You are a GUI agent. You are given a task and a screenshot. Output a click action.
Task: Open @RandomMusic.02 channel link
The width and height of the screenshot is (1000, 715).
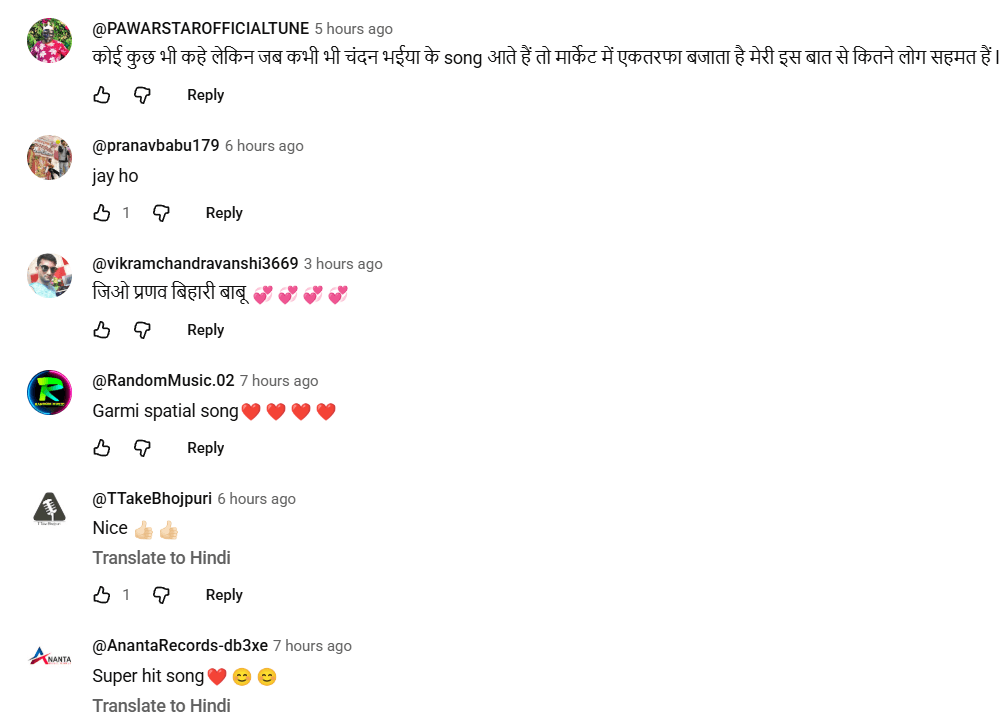coord(163,381)
